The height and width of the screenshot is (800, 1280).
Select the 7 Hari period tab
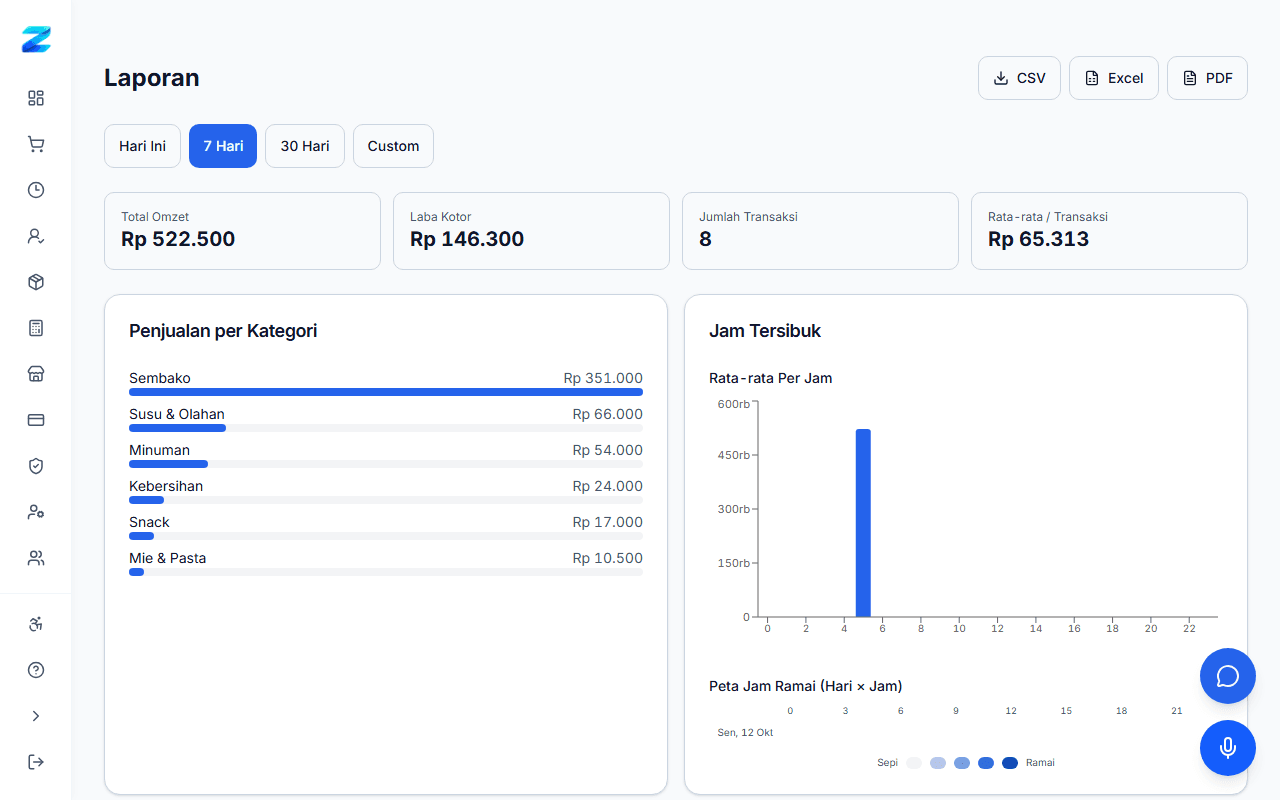tap(223, 146)
